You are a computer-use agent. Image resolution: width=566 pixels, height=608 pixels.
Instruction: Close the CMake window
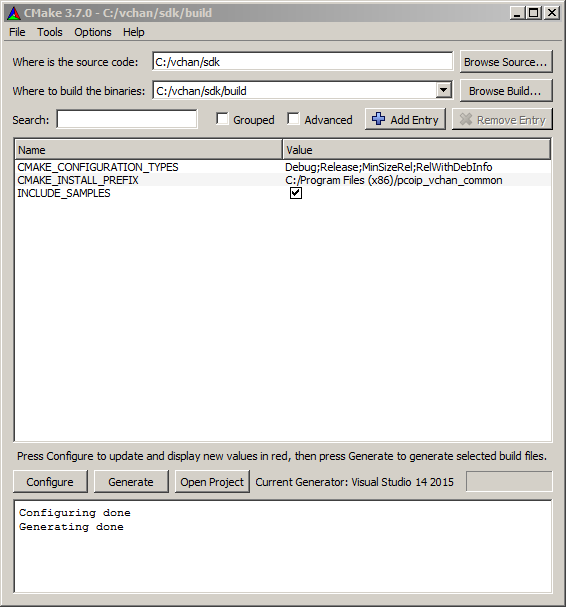[x=552, y=13]
